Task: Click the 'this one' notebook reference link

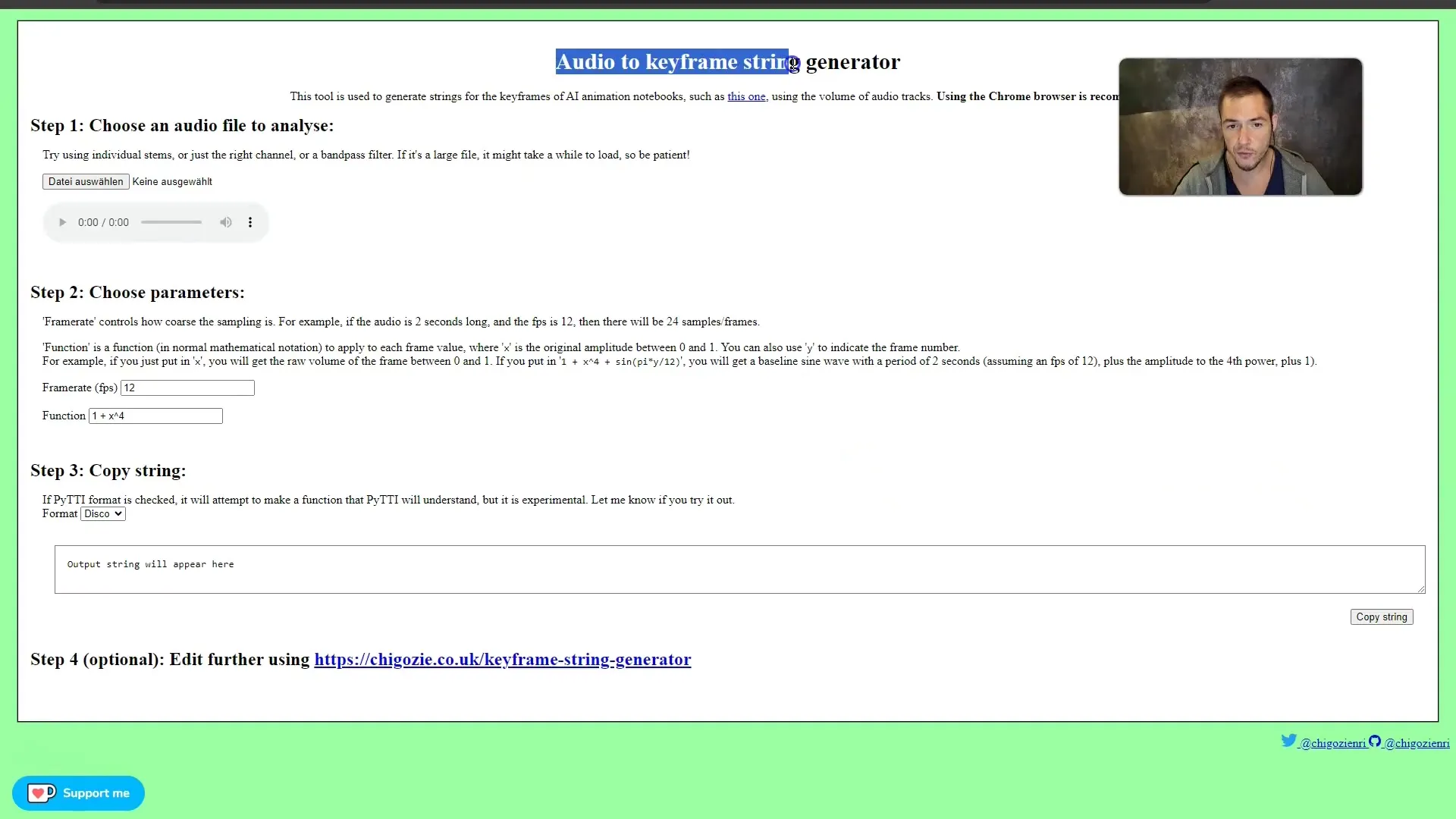Action: [x=746, y=96]
